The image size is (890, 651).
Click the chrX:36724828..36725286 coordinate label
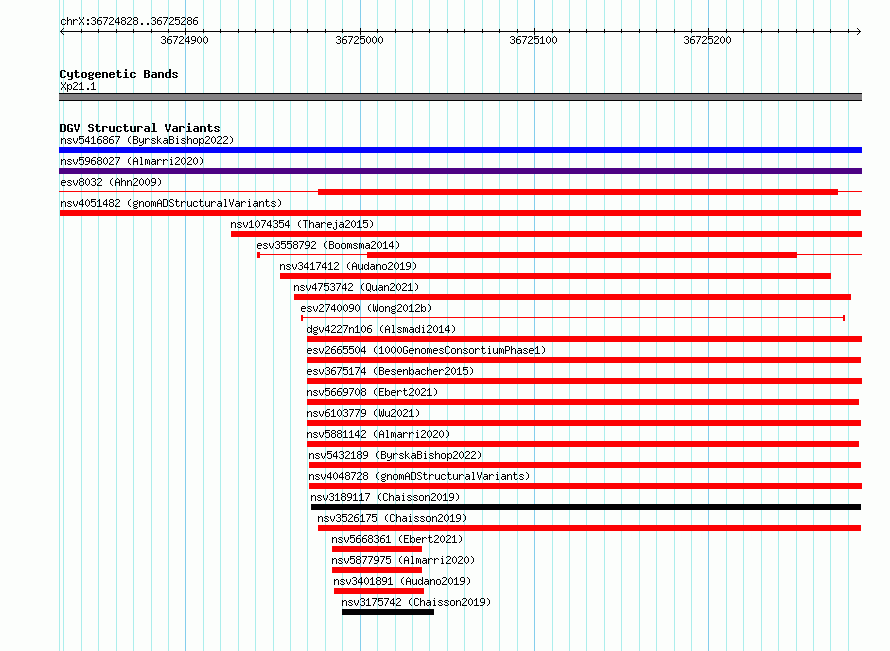(x=129, y=22)
